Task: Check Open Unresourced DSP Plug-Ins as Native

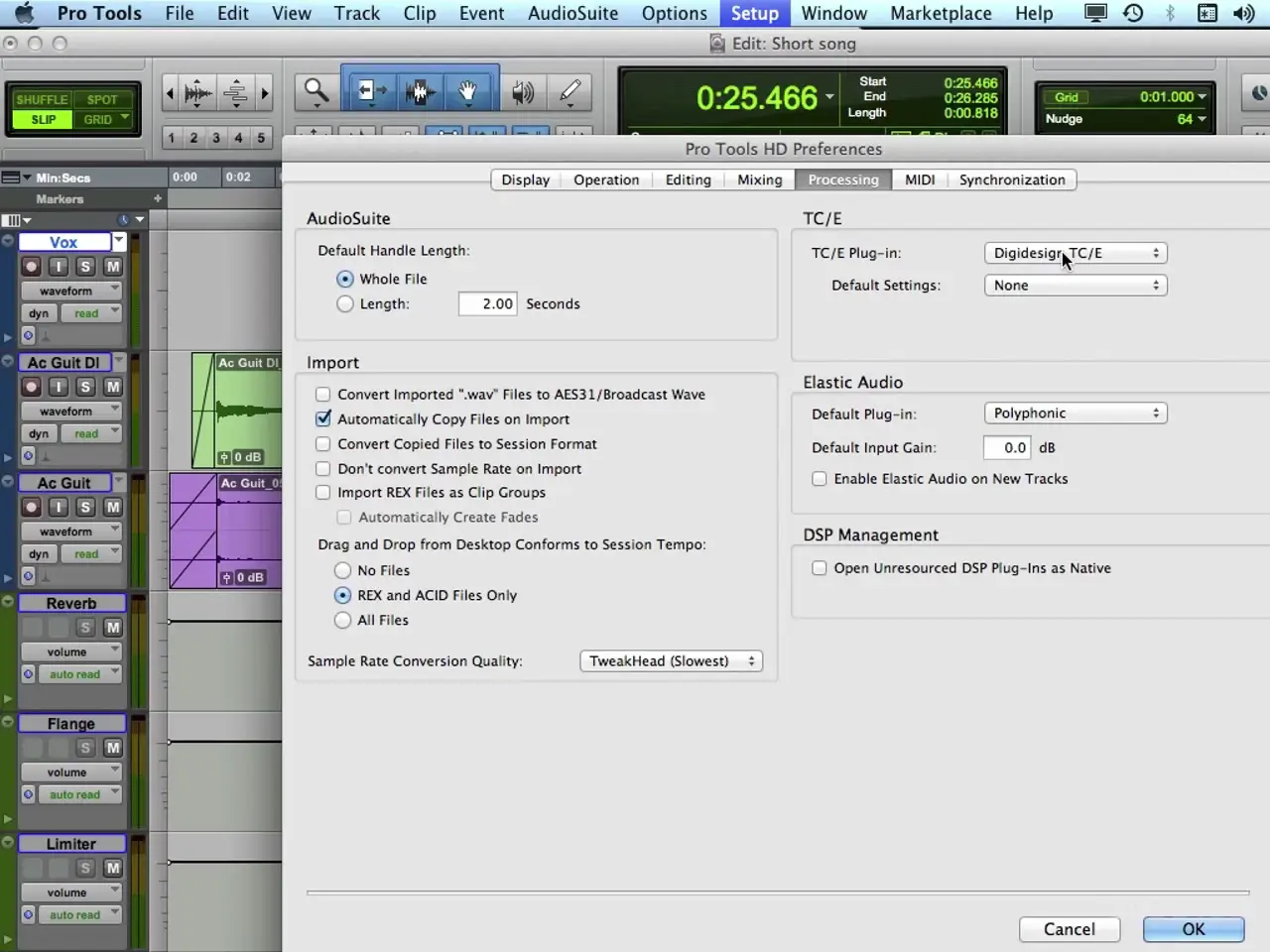Action: [820, 568]
